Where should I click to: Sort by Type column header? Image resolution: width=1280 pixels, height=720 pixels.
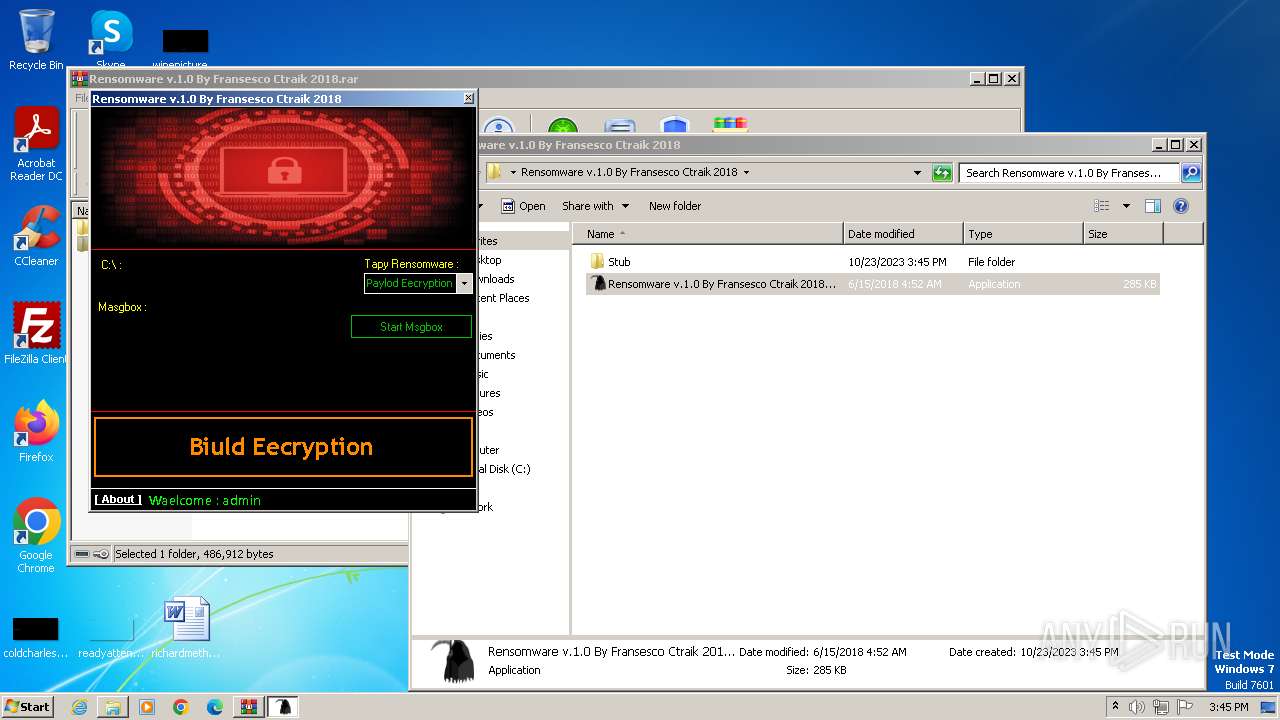(x=1023, y=234)
